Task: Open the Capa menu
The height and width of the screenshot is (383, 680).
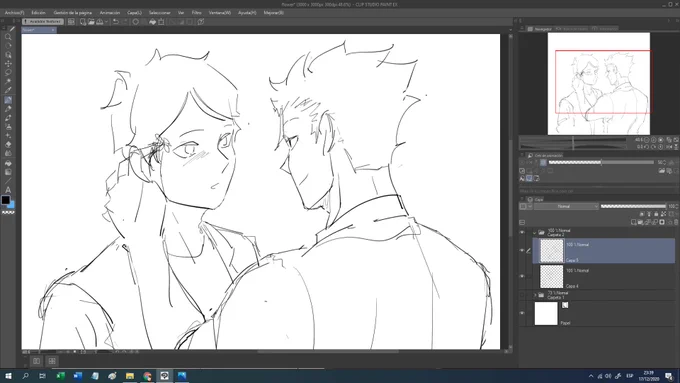Action: [x=134, y=13]
